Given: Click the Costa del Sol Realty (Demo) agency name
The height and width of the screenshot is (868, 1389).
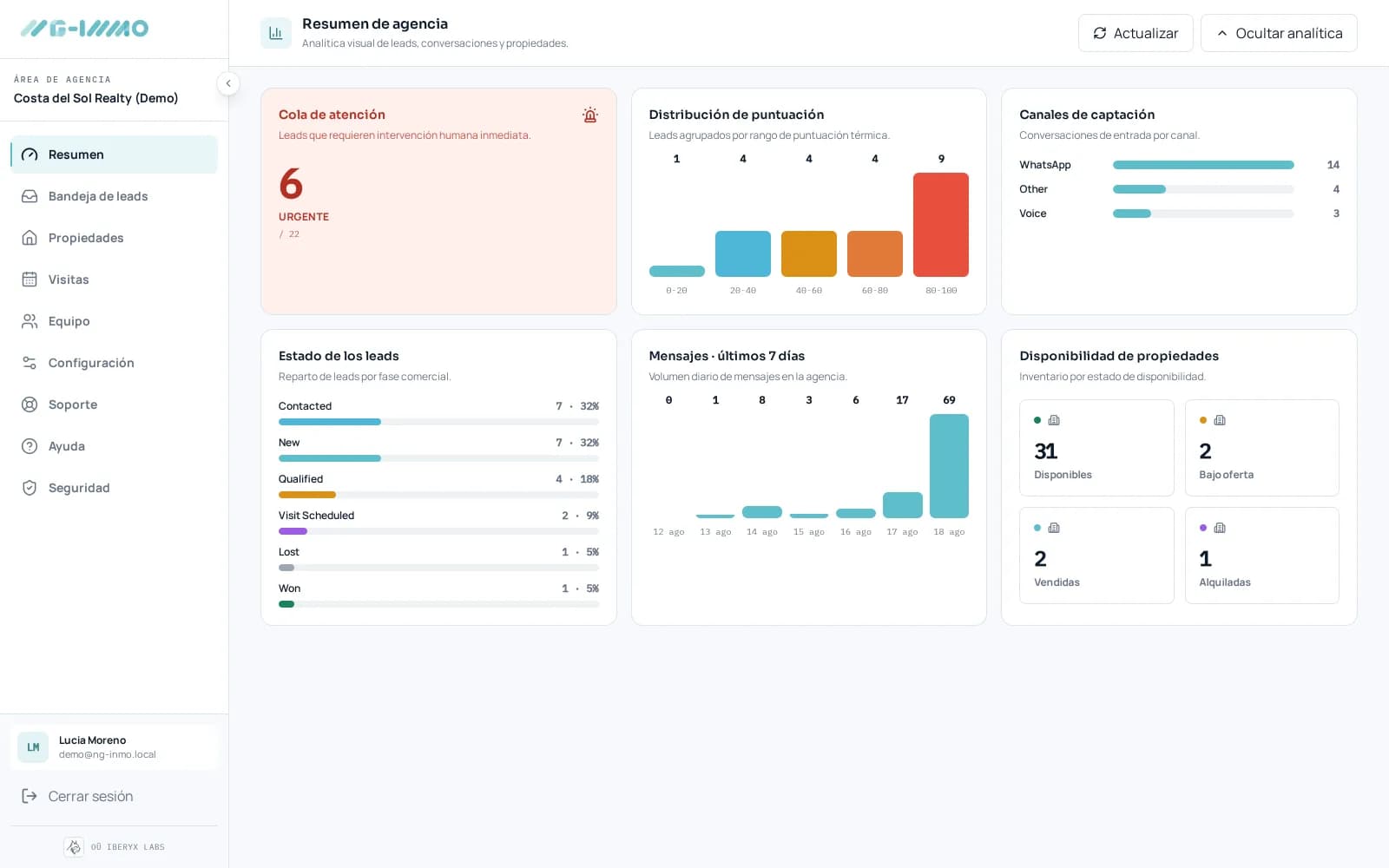Looking at the screenshot, I should coord(95,98).
